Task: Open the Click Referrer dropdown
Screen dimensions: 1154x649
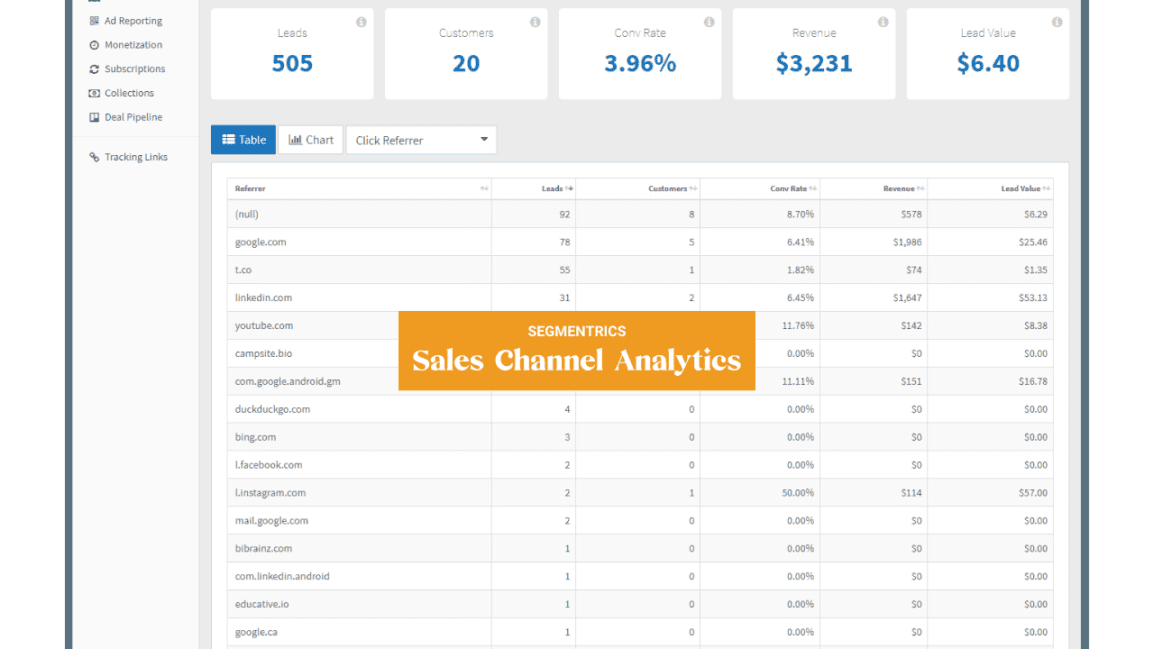Action: click(x=420, y=139)
